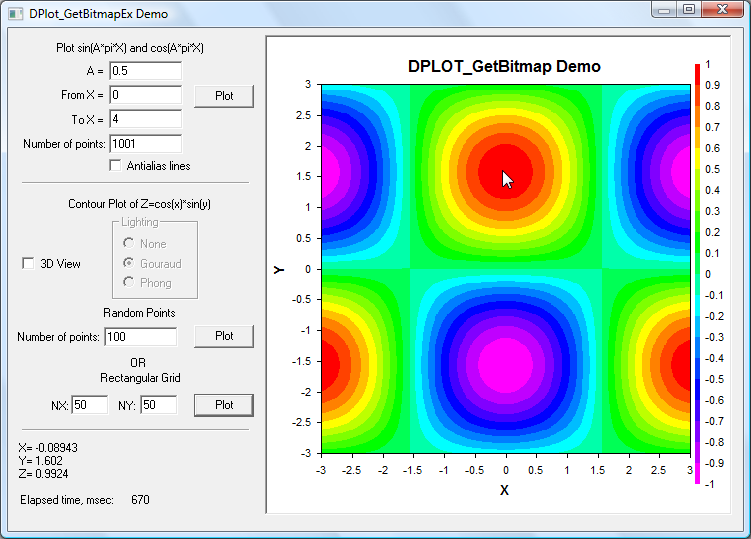
Task: Click the plot title DPLOT_GetBitmap Demo
Action: coord(504,66)
